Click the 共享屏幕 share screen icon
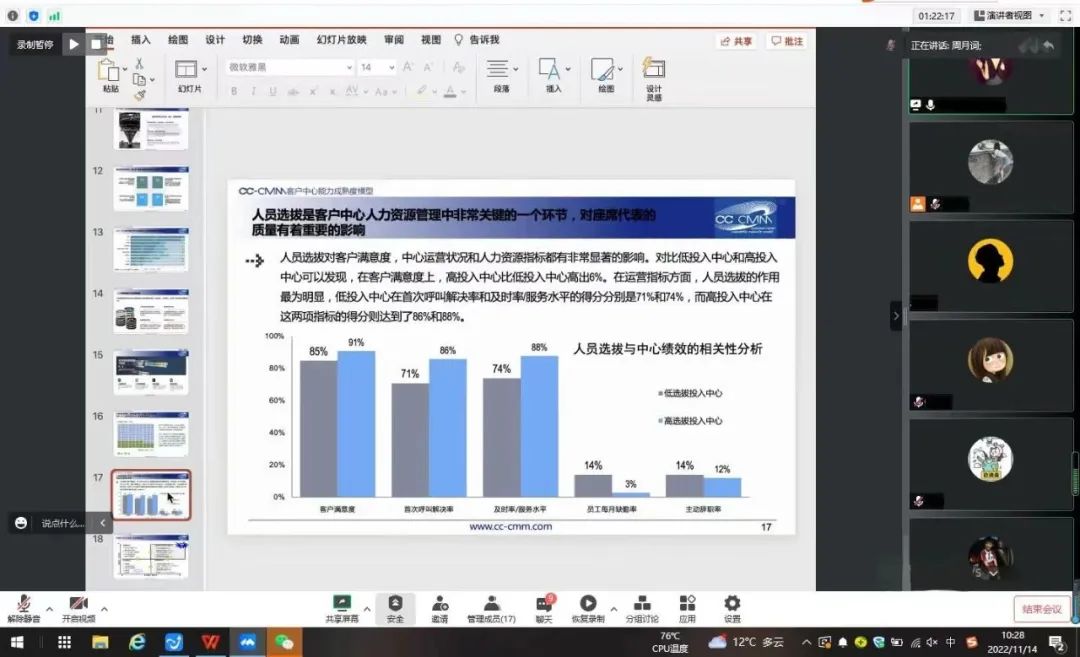 342,609
